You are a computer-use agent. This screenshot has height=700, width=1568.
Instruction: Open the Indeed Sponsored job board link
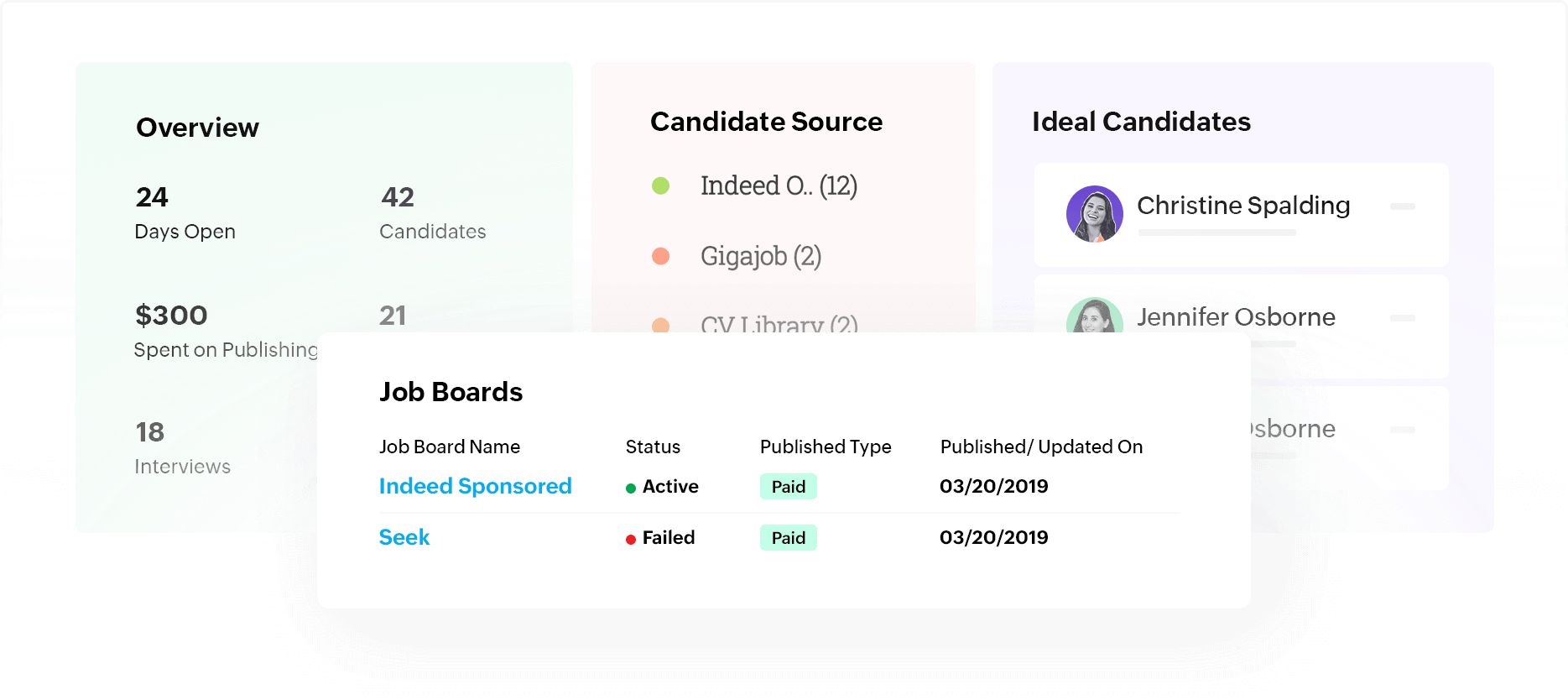(475, 486)
